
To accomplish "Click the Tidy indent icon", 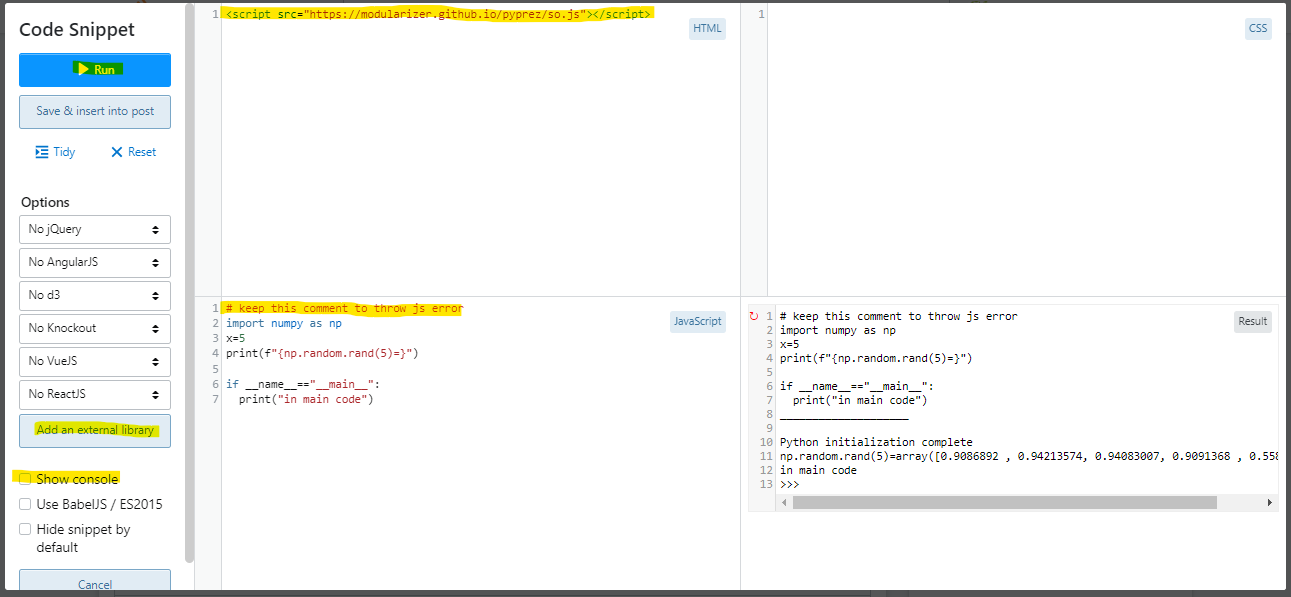I will point(42,152).
